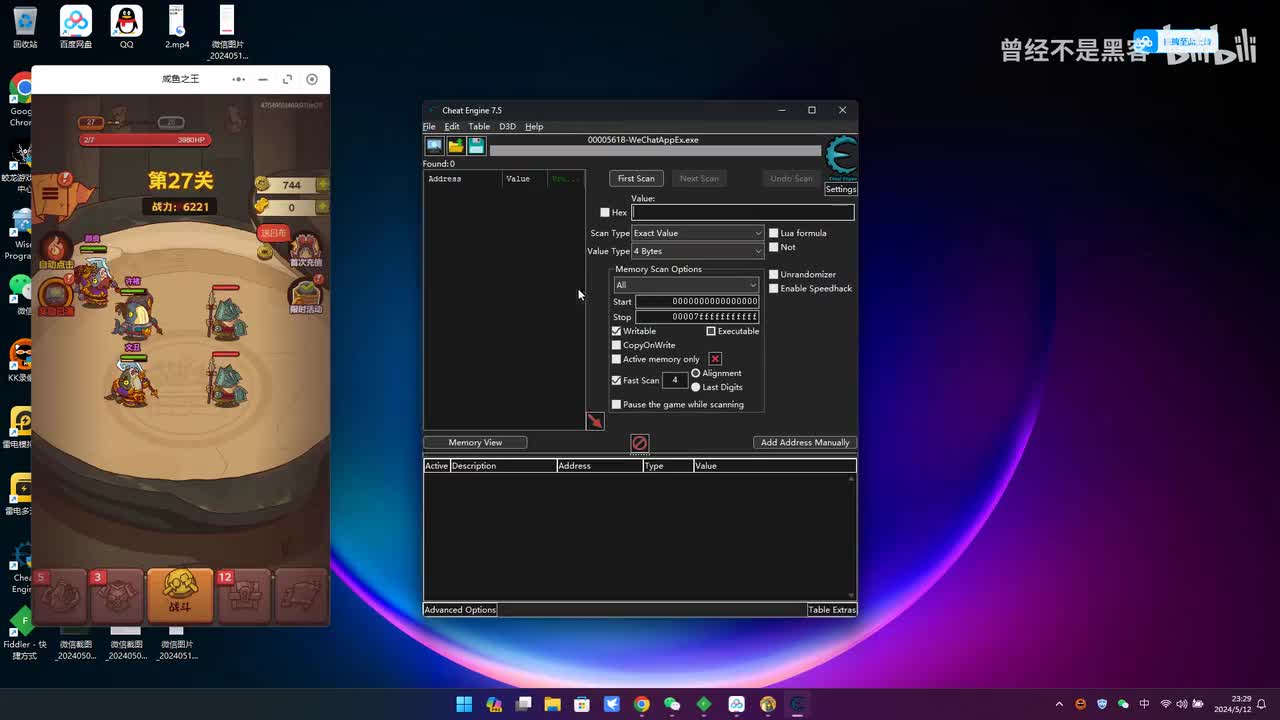The image size is (1280, 720).
Task: Click the Windows Start button
Action: pos(464,704)
